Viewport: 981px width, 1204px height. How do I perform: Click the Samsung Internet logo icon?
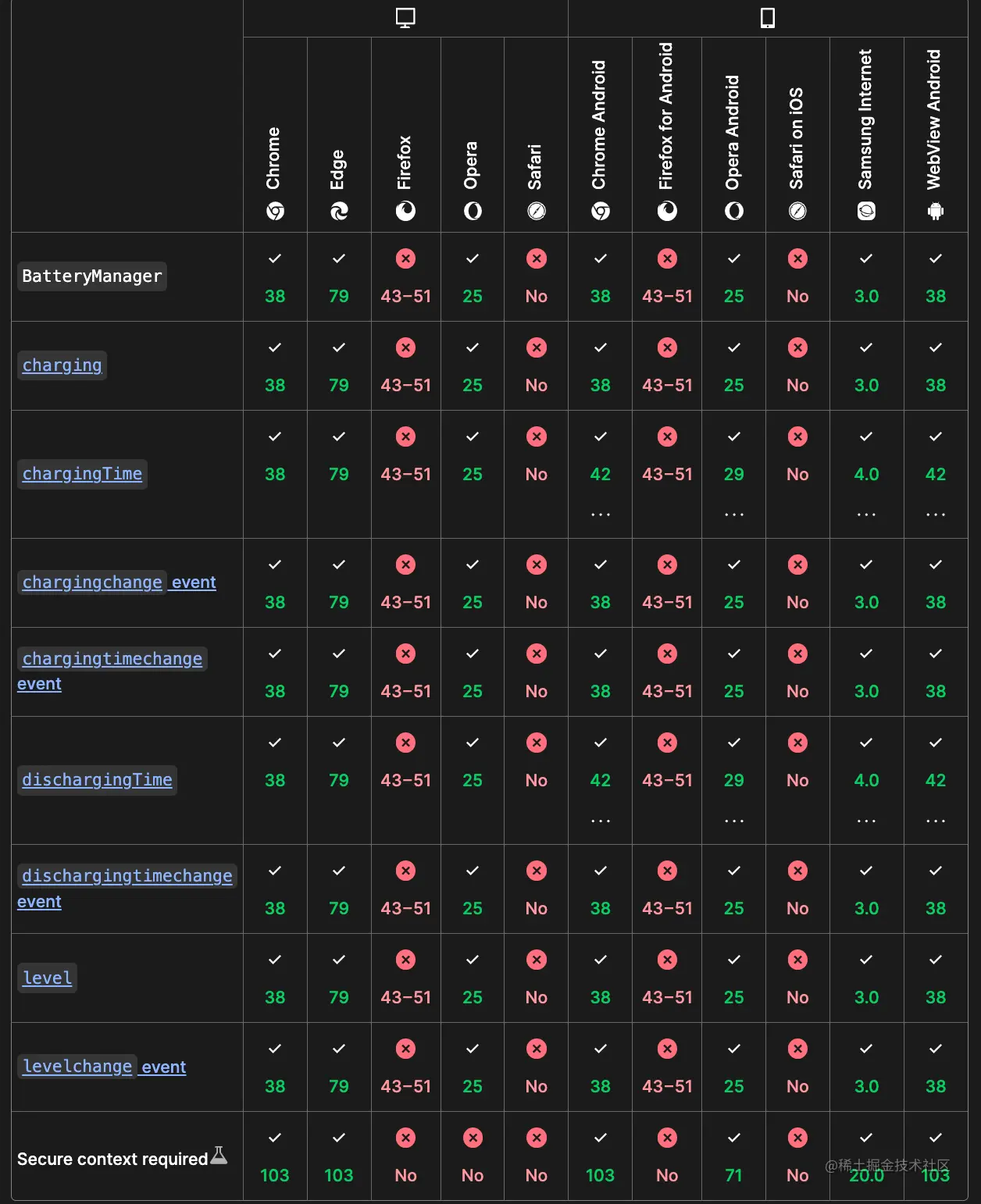click(866, 211)
